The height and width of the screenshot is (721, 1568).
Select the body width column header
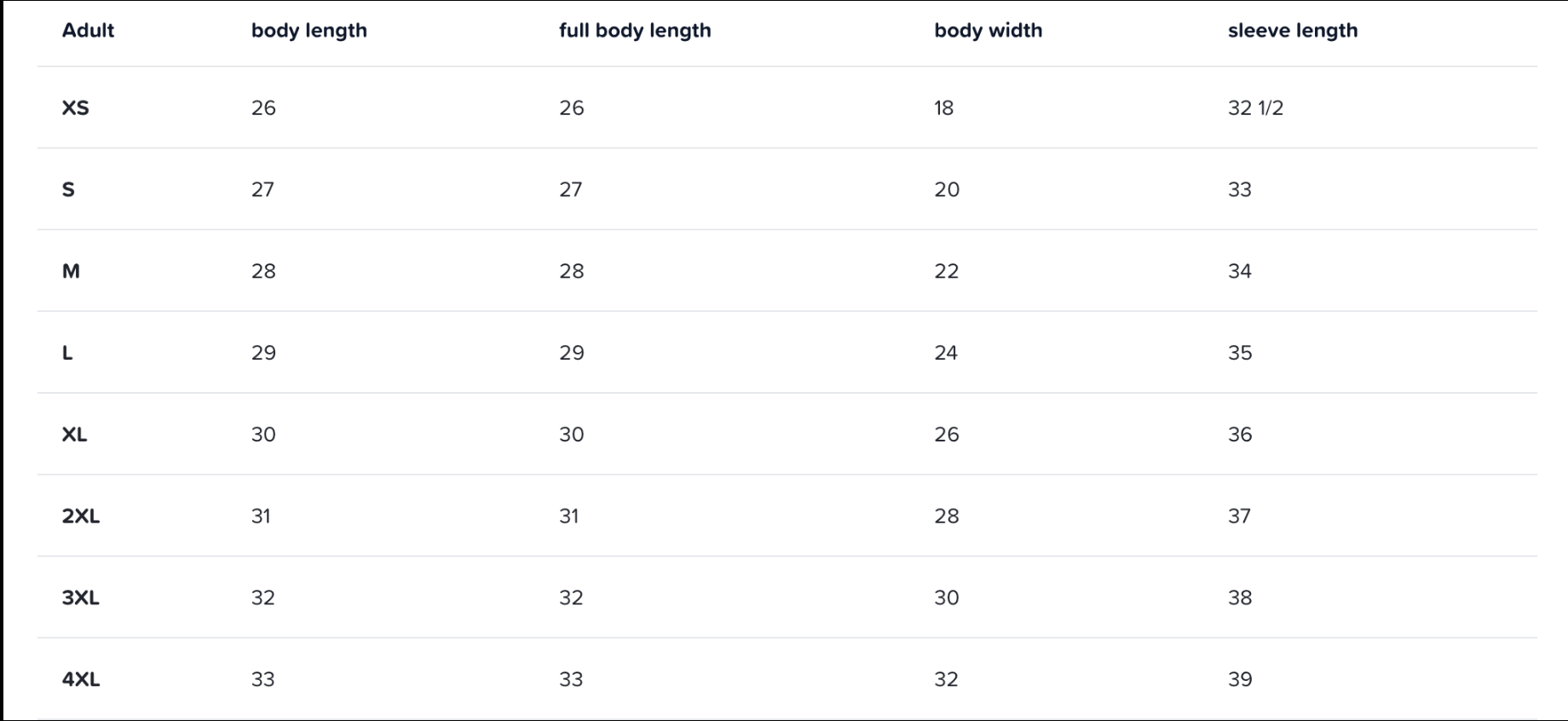tap(988, 31)
